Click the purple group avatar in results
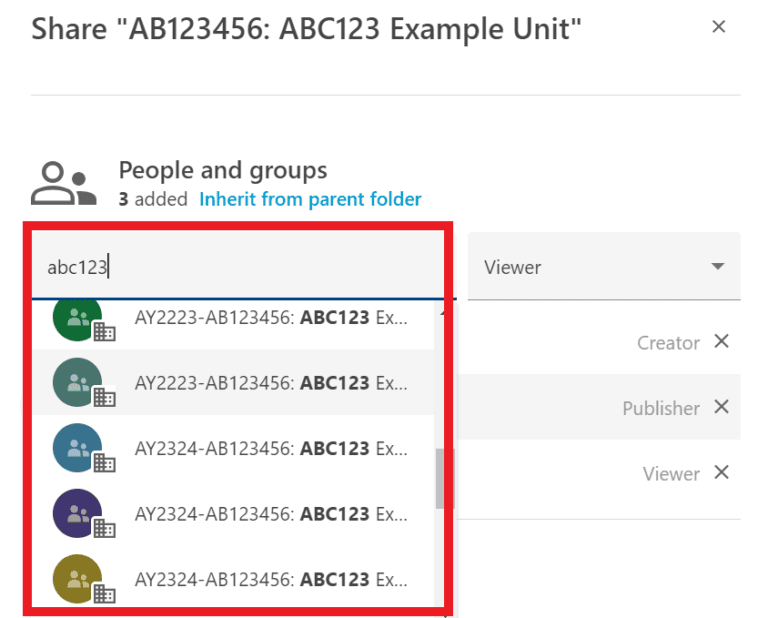 click(x=77, y=514)
